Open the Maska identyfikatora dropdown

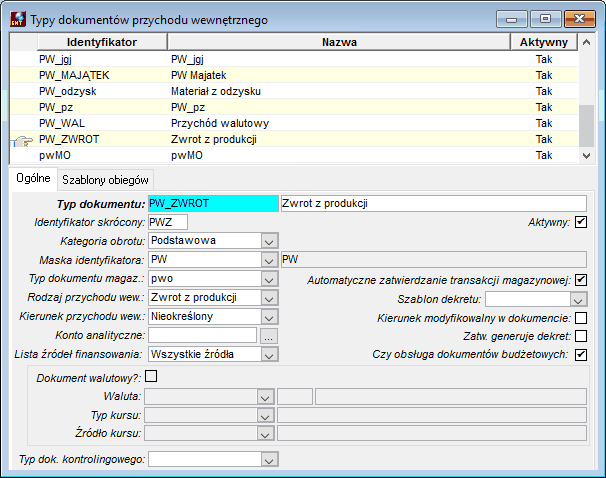point(269,260)
